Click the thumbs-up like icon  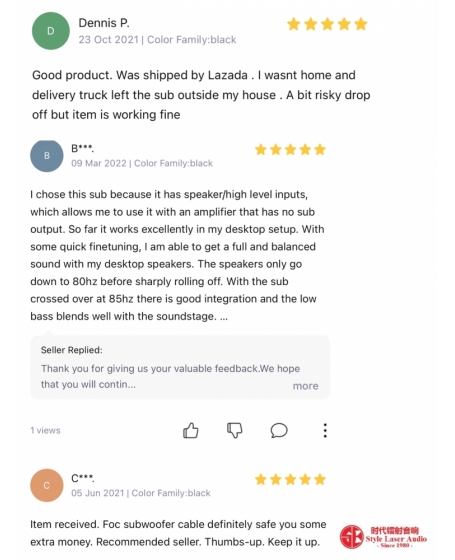pyautogui.click(x=190, y=430)
